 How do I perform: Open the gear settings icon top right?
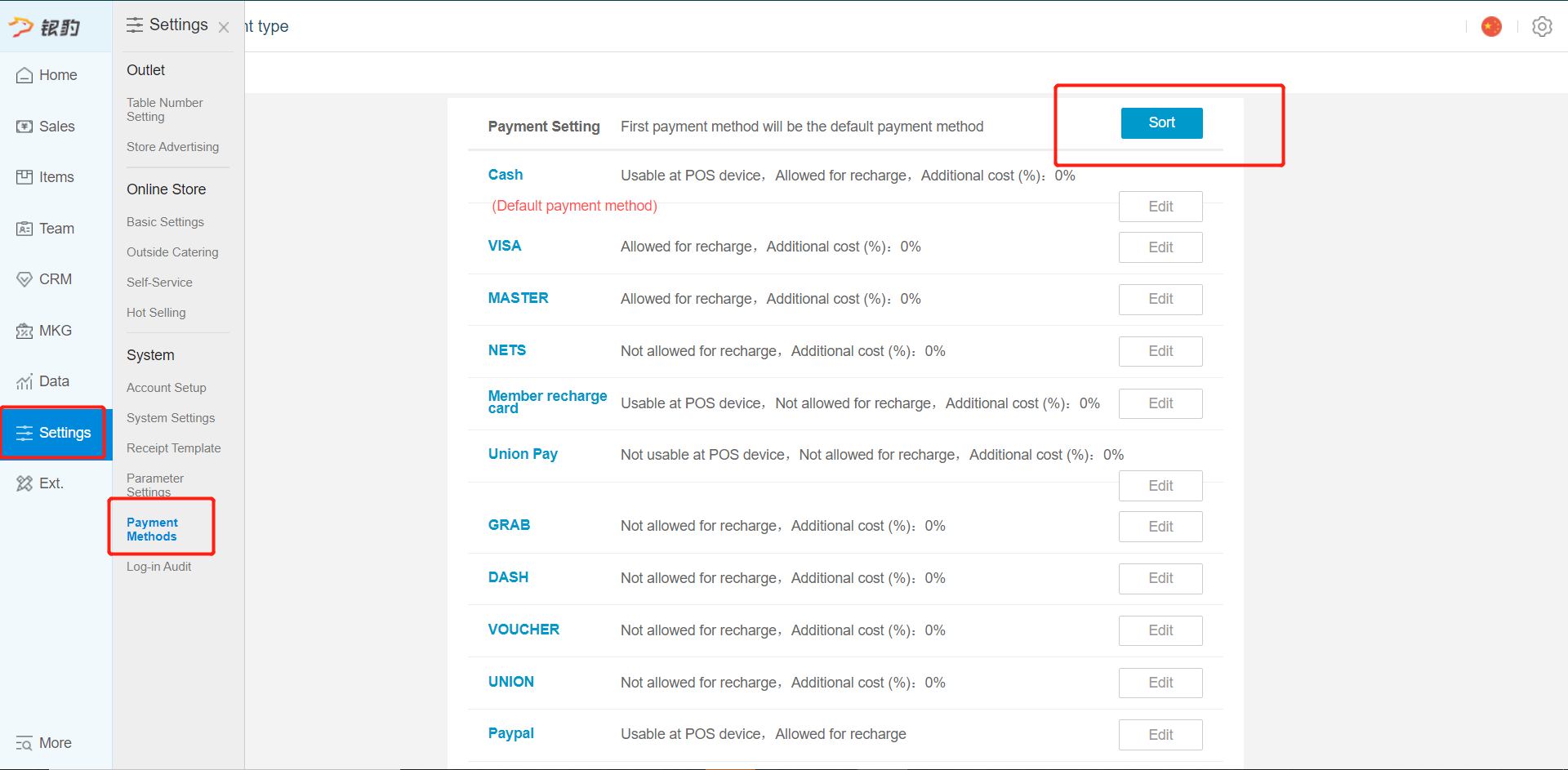click(x=1542, y=26)
